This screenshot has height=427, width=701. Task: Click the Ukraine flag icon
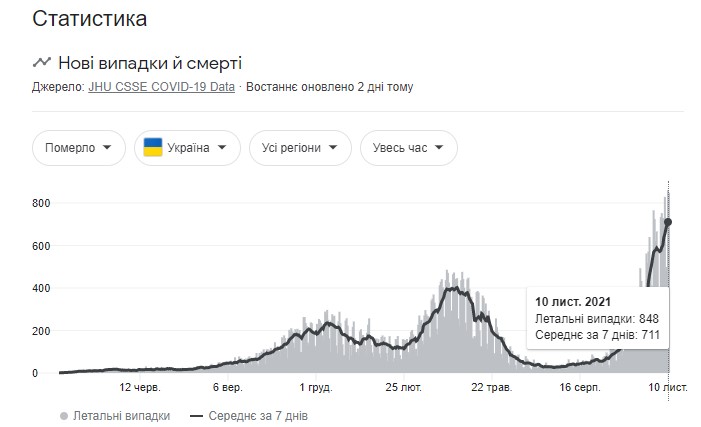154,148
